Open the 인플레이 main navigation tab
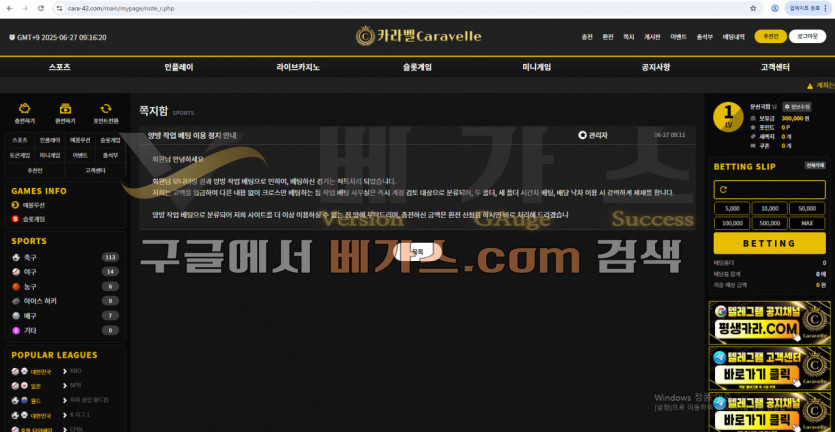The width and height of the screenshot is (835, 432). click(x=179, y=67)
